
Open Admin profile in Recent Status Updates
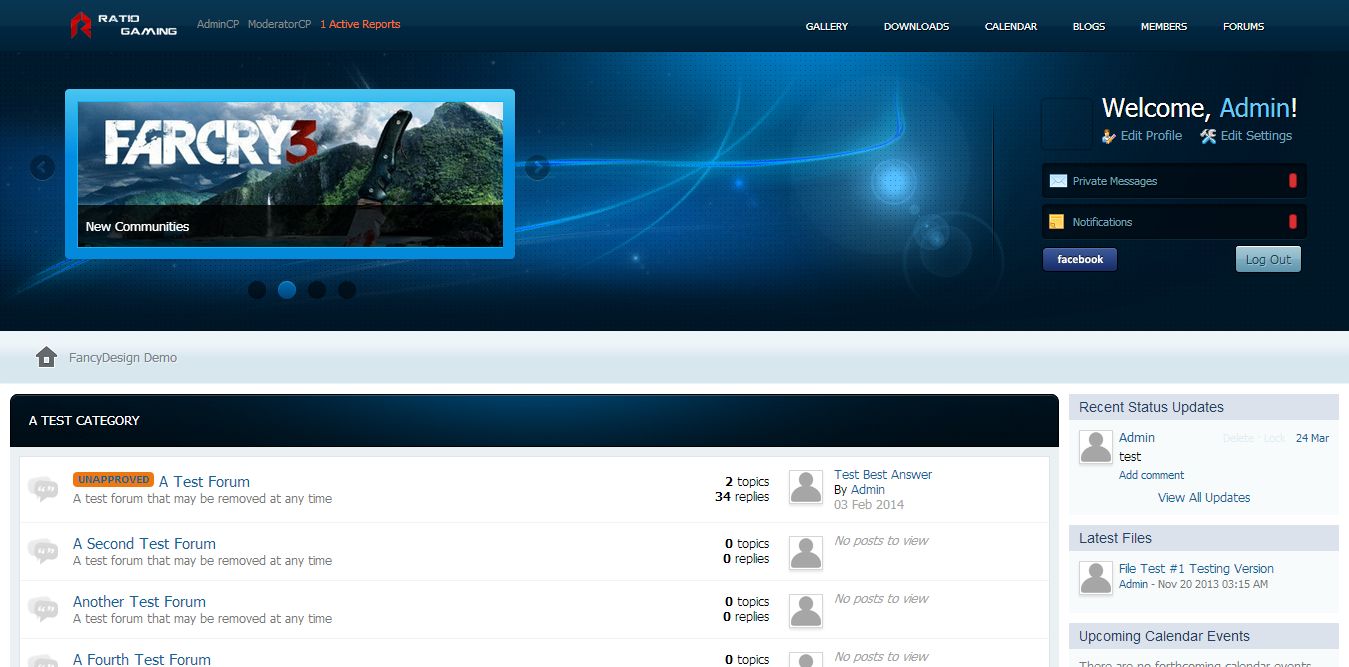click(1137, 438)
